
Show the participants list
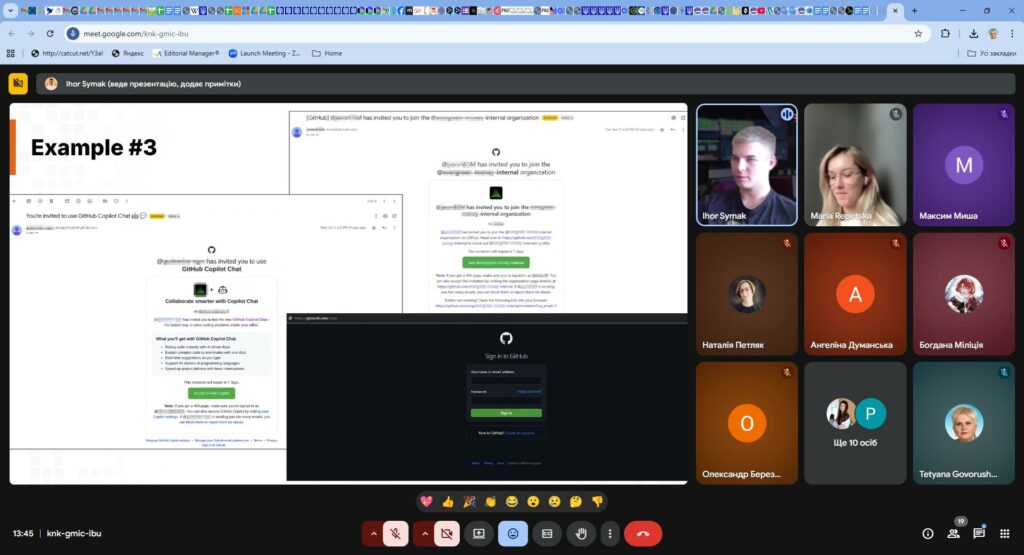click(x=953, y=534)
